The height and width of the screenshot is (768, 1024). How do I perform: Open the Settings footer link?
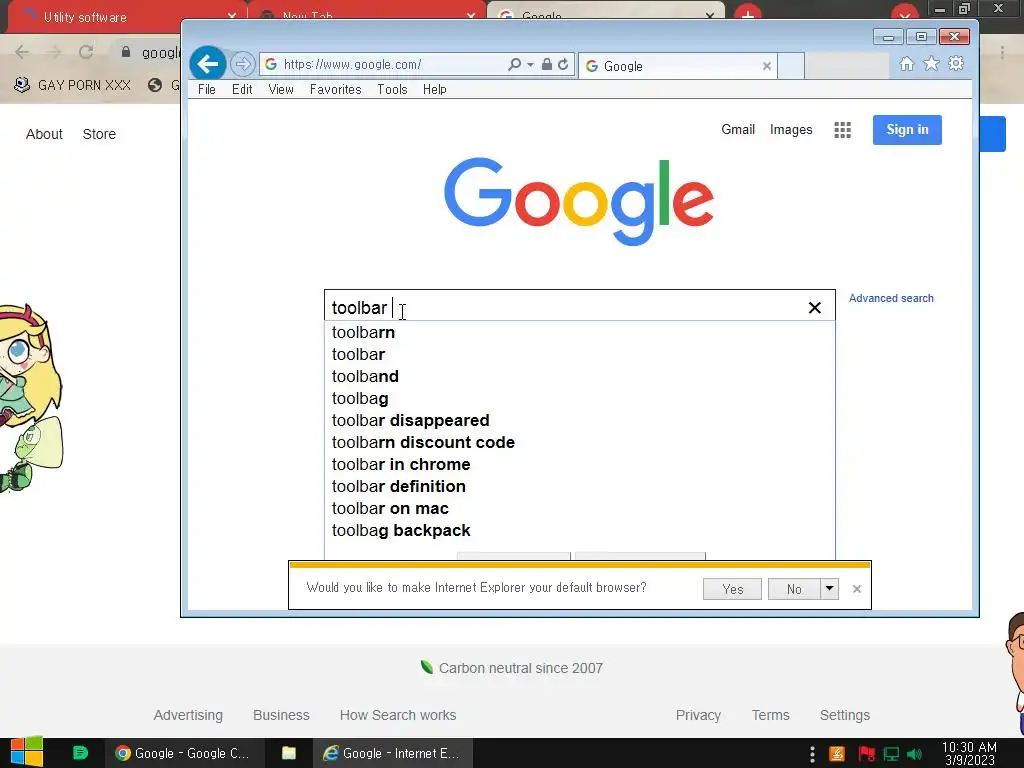click(844, 715)
